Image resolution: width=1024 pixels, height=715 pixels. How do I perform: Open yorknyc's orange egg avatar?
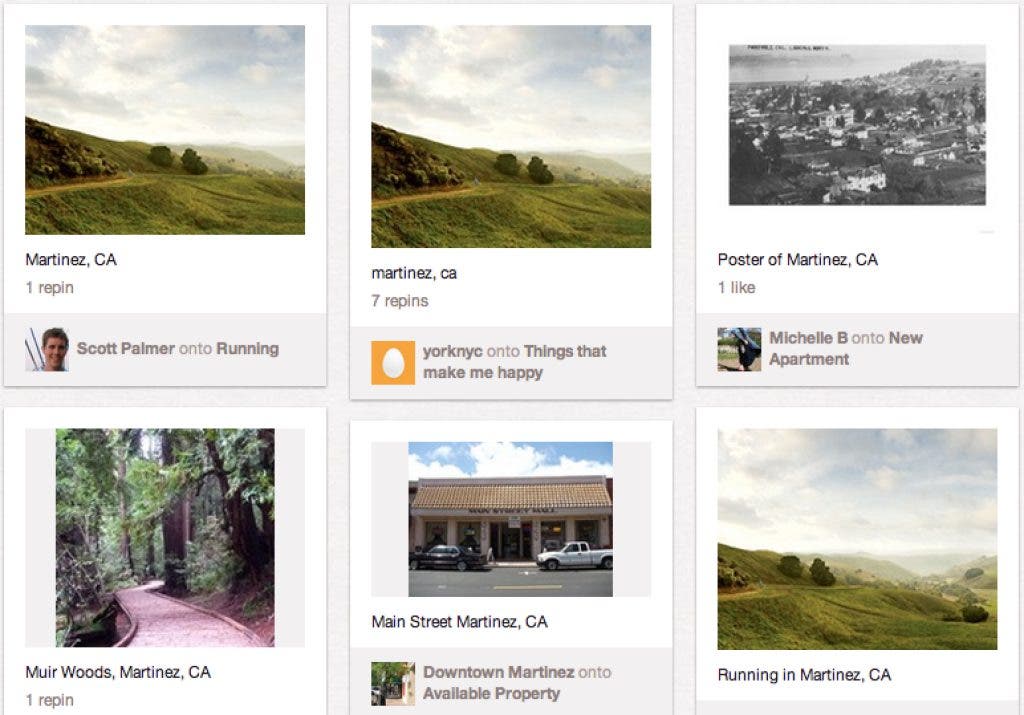click(x=393, y=362)
